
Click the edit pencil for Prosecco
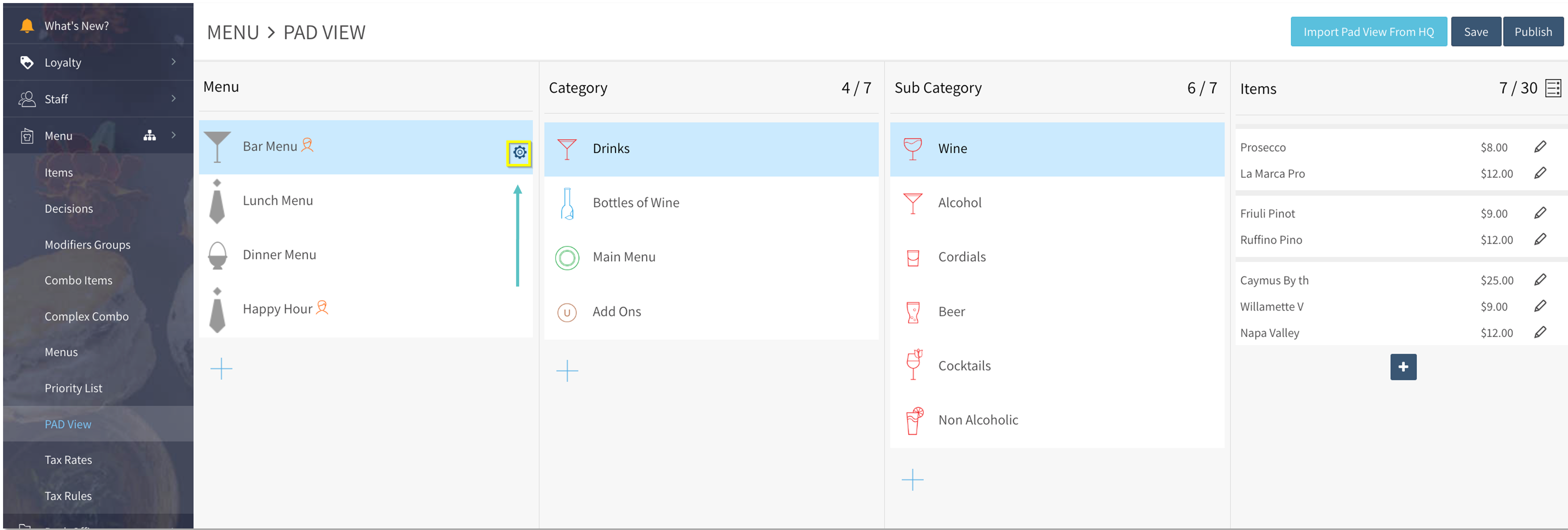coord(1539,147)
